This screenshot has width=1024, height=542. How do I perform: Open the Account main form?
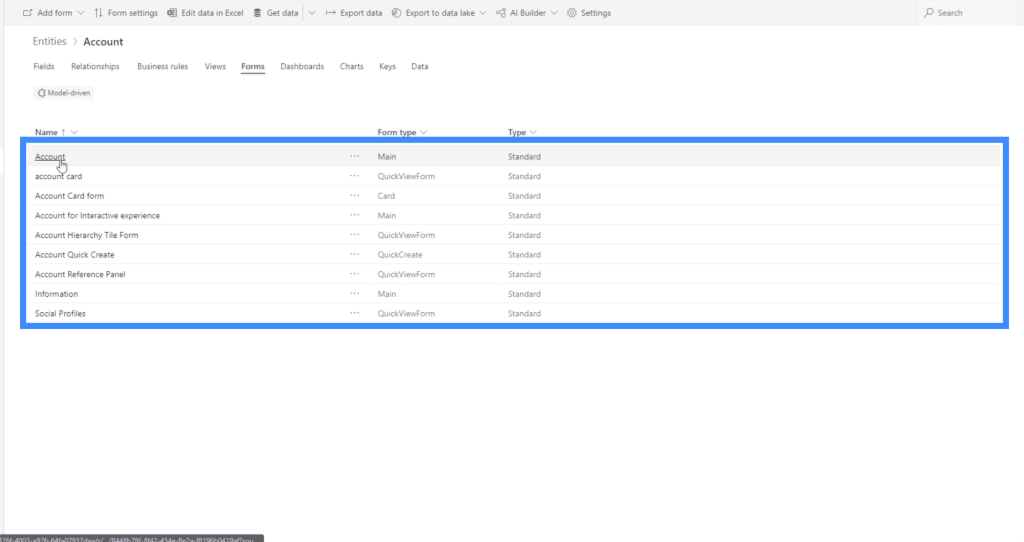tap(50, 157)
